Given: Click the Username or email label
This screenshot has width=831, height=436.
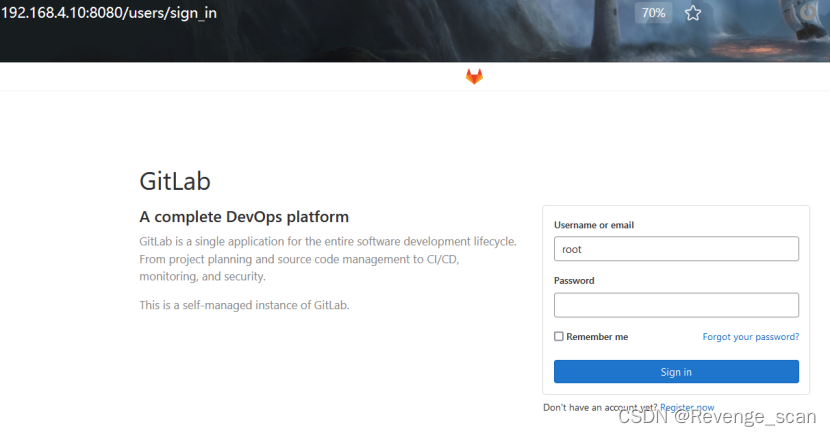Looking at the screenshot, I should [x=594, y=225].
